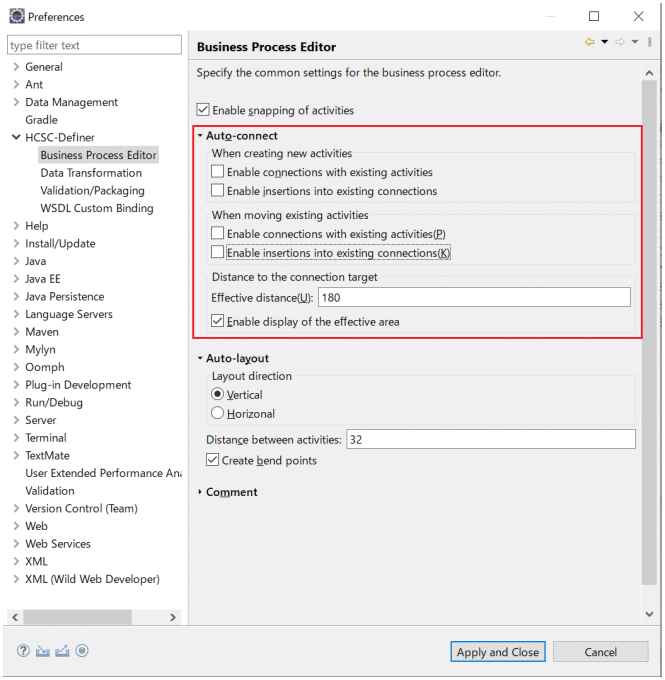Check Enable connections with existing activities(P)
The width and height of the screenshot is (665, 680).
217,233
